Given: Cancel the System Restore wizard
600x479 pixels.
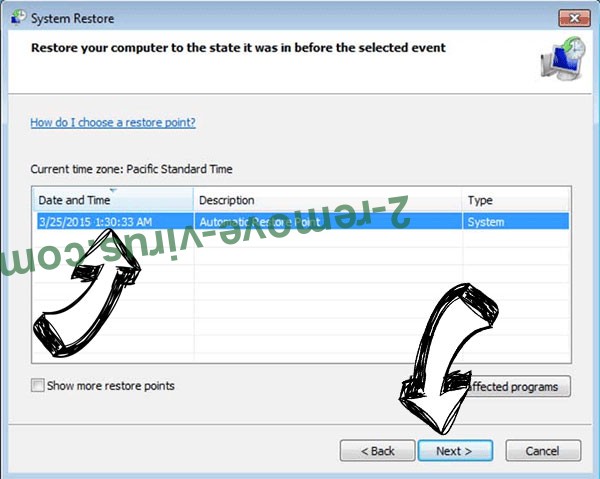Looking at the screenshot, I should click(x=543, y=451).
